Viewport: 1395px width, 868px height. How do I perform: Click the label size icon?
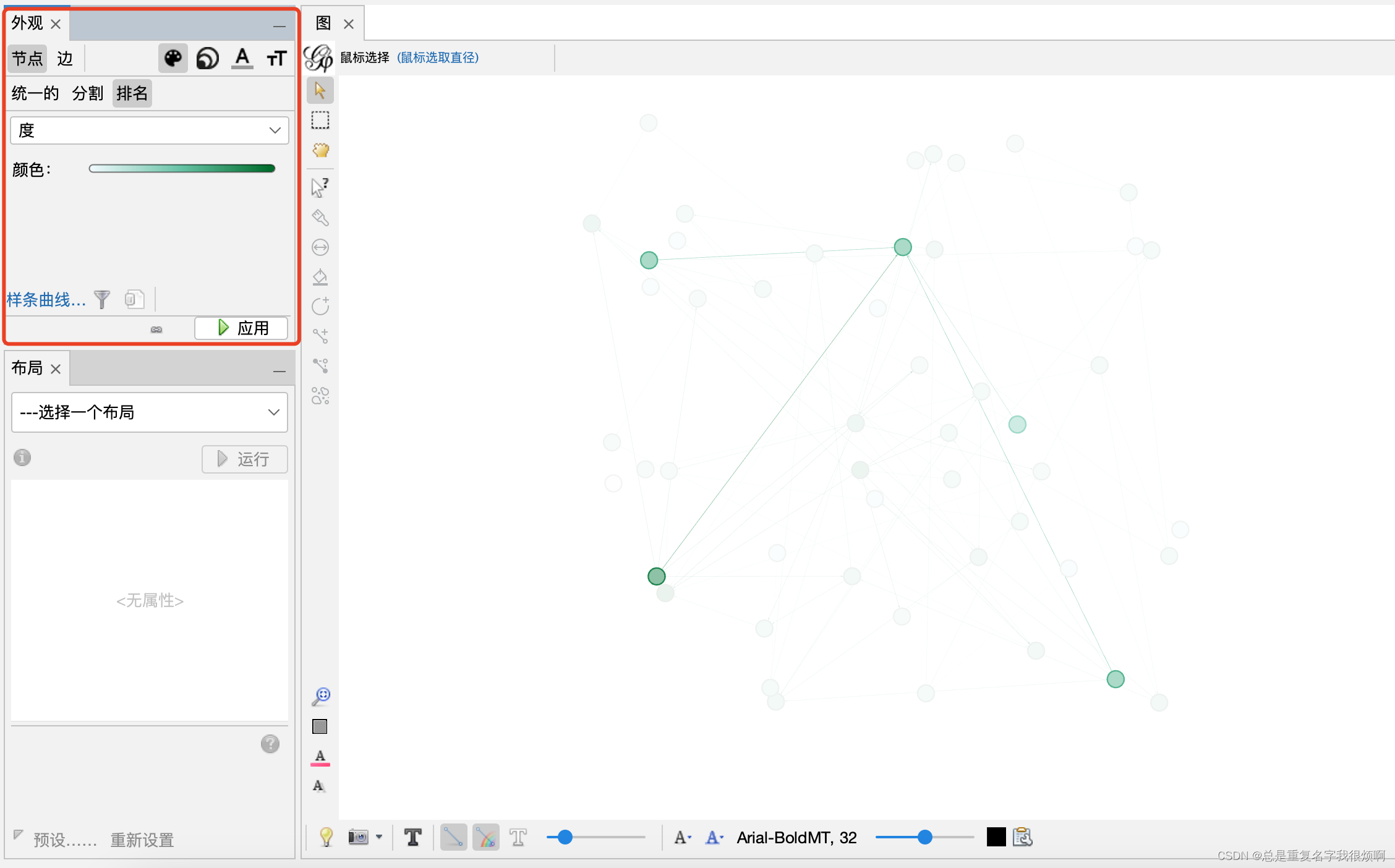(x=276, y=58)
